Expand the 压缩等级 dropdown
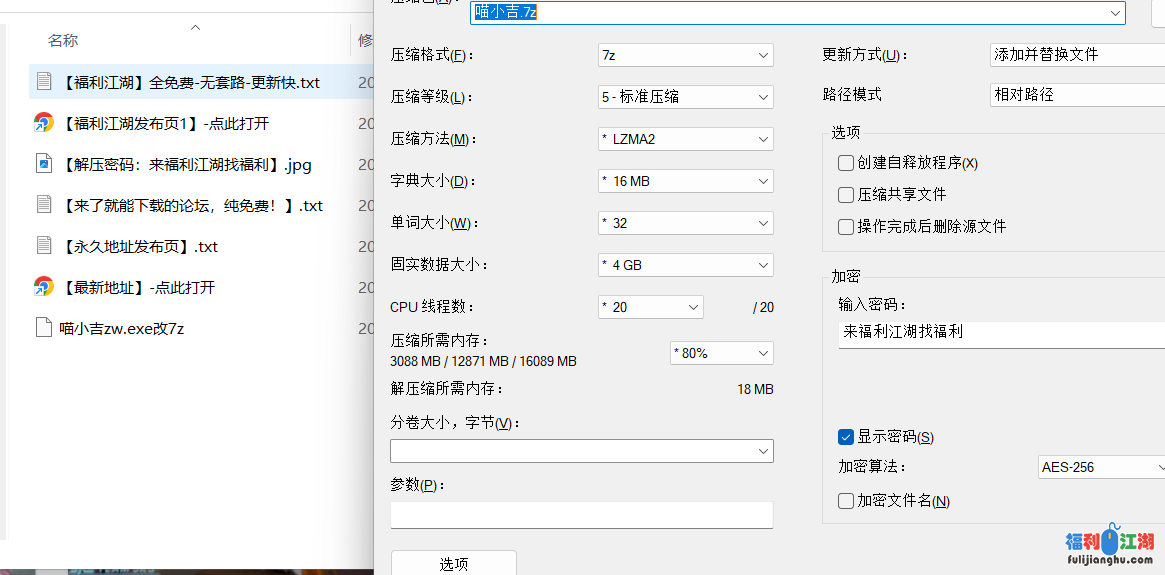Screen dimensions: 1165x575 [x=685, y=97]
